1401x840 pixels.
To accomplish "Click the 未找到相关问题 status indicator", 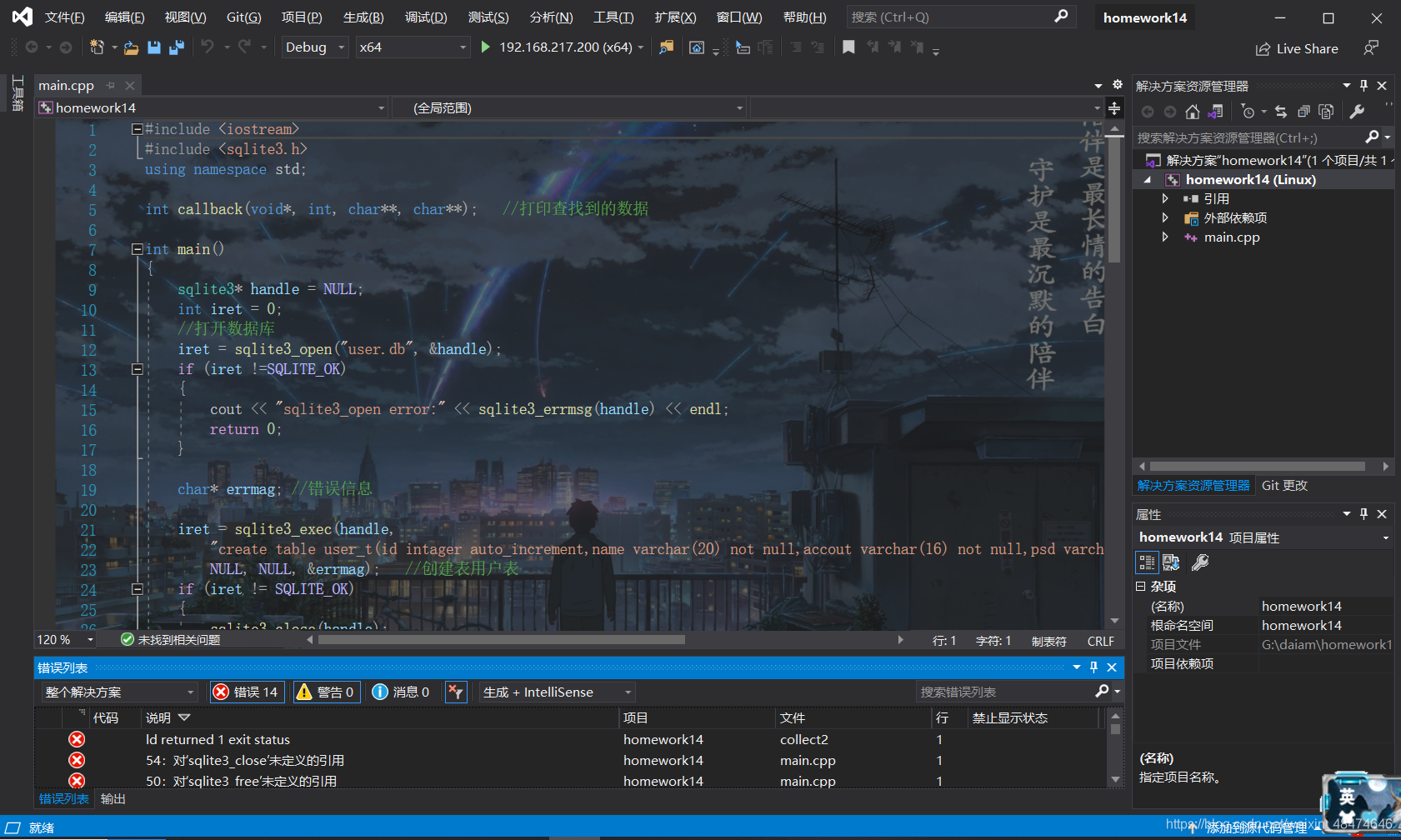I will 171,640.
